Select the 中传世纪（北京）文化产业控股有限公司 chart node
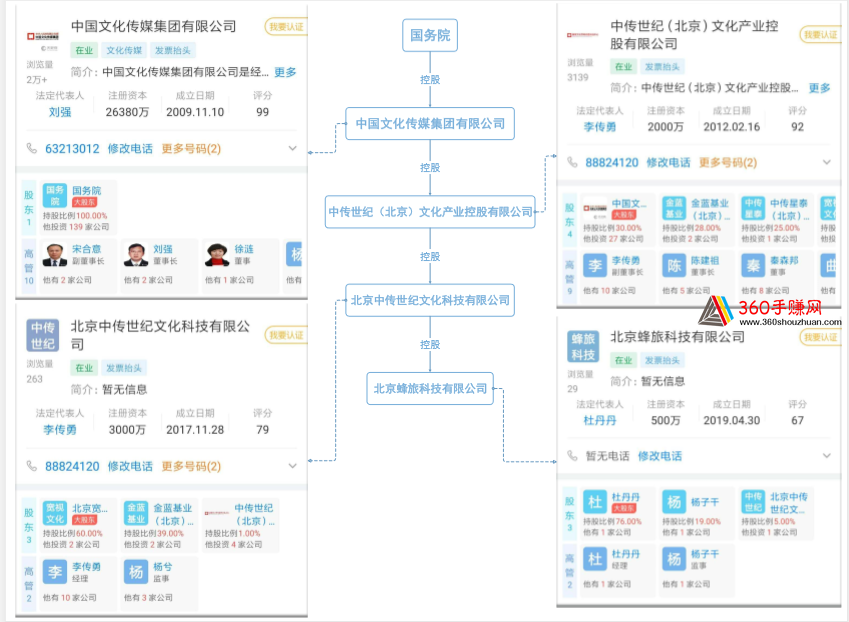 coord(430,212)
